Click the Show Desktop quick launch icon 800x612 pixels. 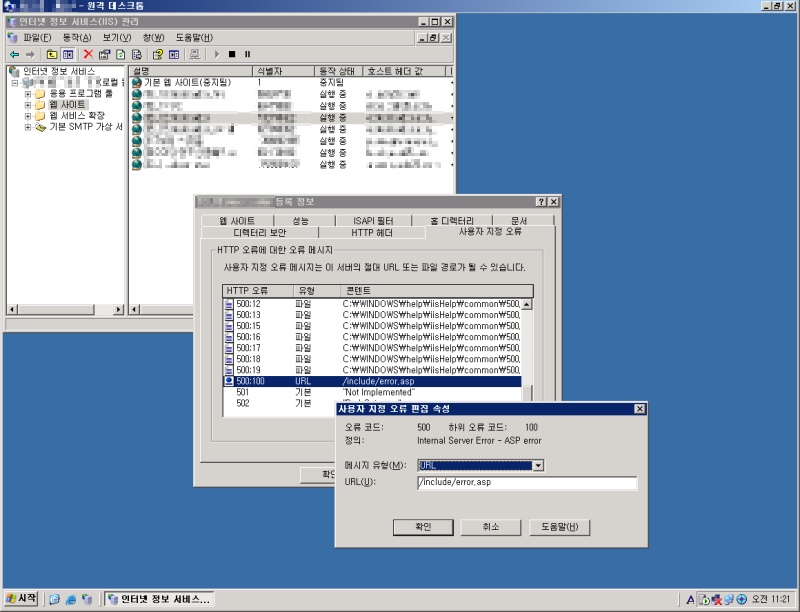55,599
